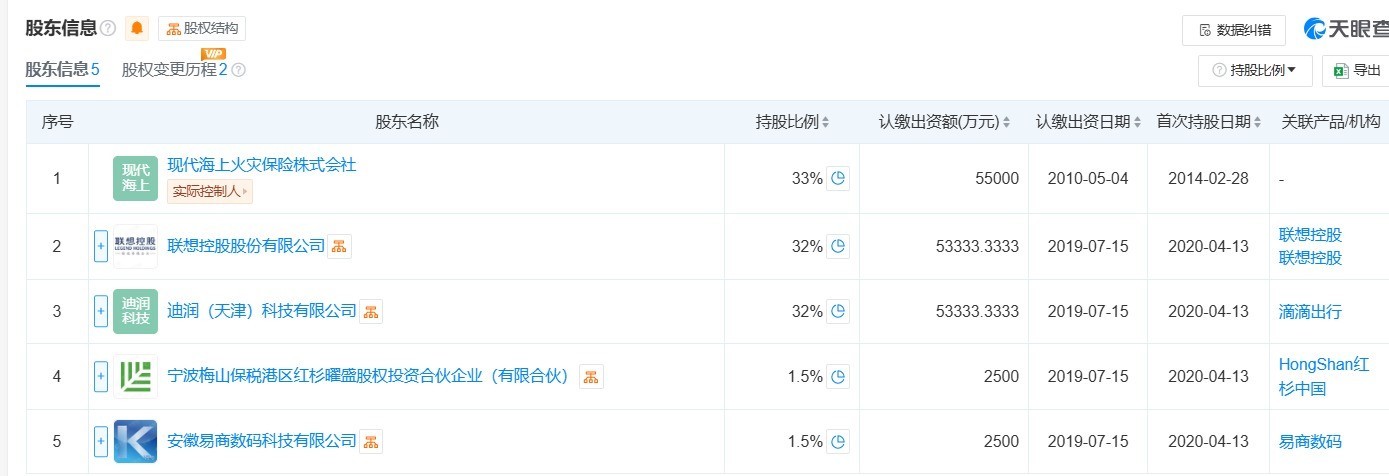The width and height of the screenshot is (1389, 476).
Task: Expand the 迪润（天津）科技 row with plus
Action: [100, 312]
